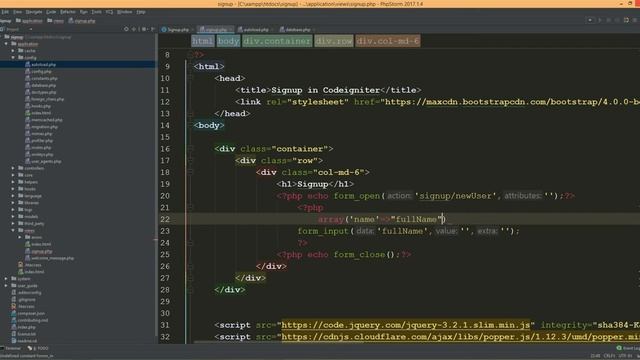The image size is (640, 360).
Task: Expand the helpers folder
Action: [13, 182]
